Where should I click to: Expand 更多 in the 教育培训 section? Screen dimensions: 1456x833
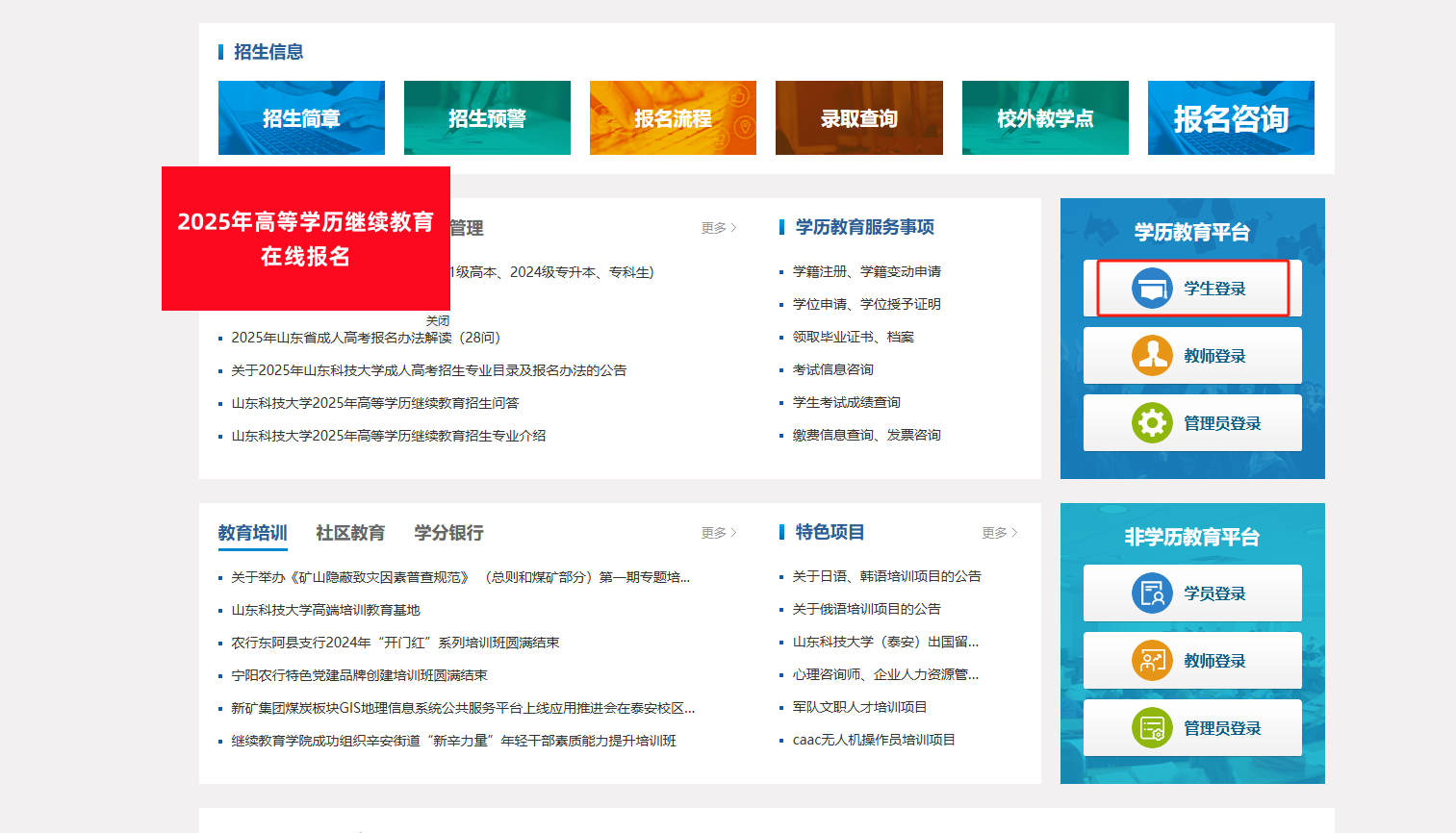pyautogui.click(x=718, y=533)
